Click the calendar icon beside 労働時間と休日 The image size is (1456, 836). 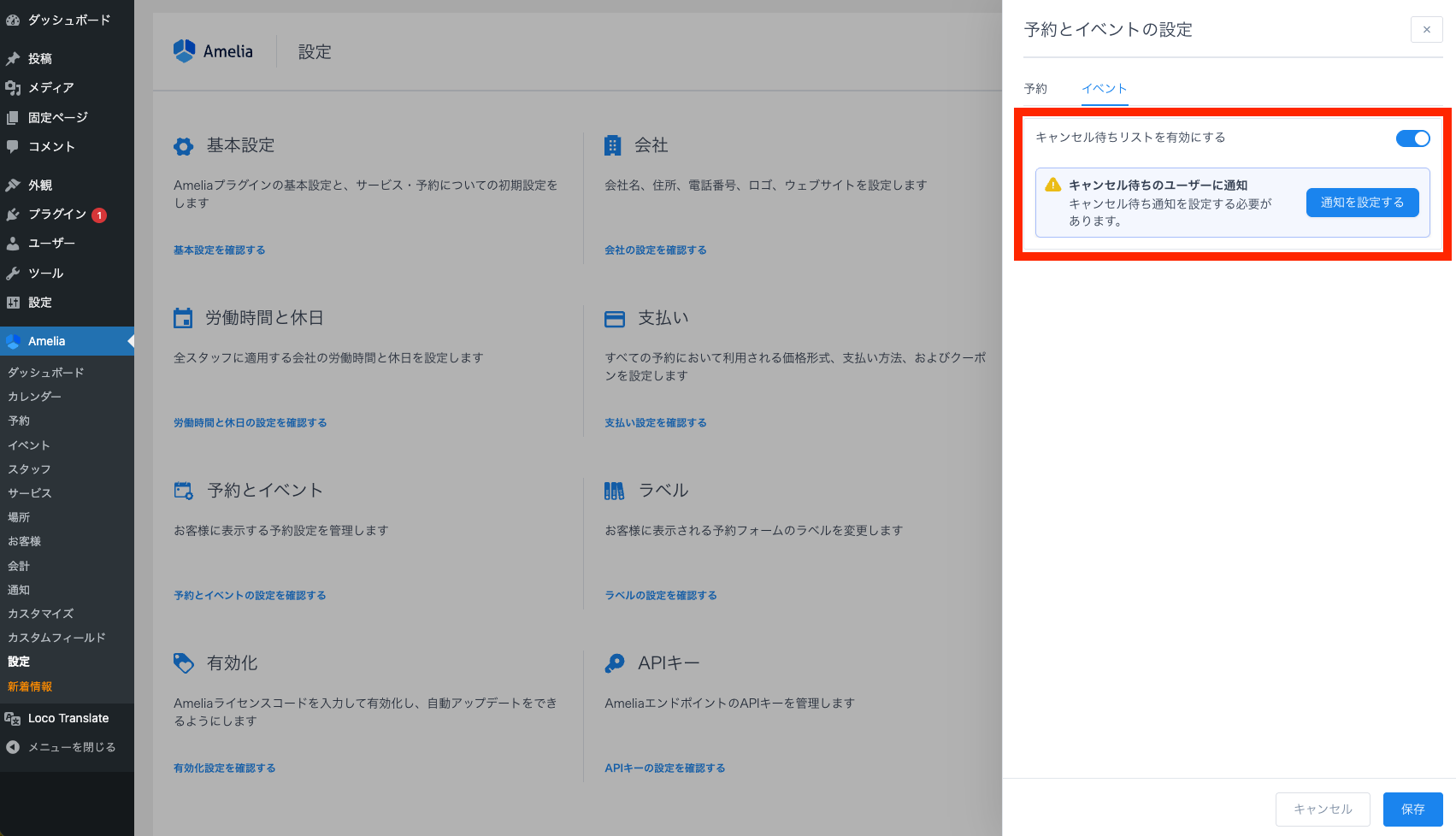[183, 319]
